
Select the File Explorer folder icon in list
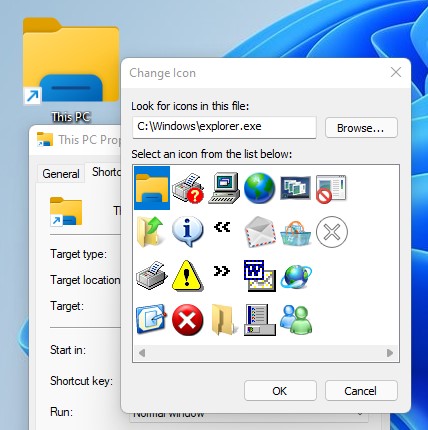click(152, 188)
